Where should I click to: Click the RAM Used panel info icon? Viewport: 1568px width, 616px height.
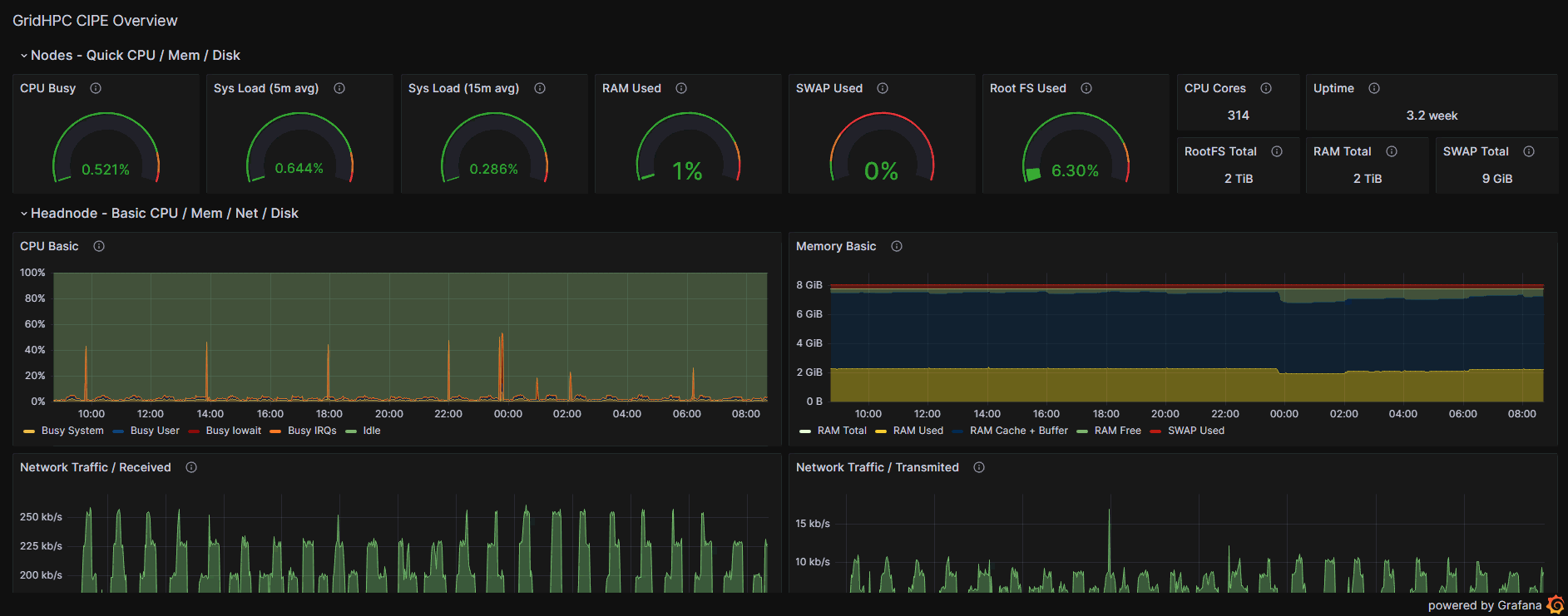tap(681, 88)
